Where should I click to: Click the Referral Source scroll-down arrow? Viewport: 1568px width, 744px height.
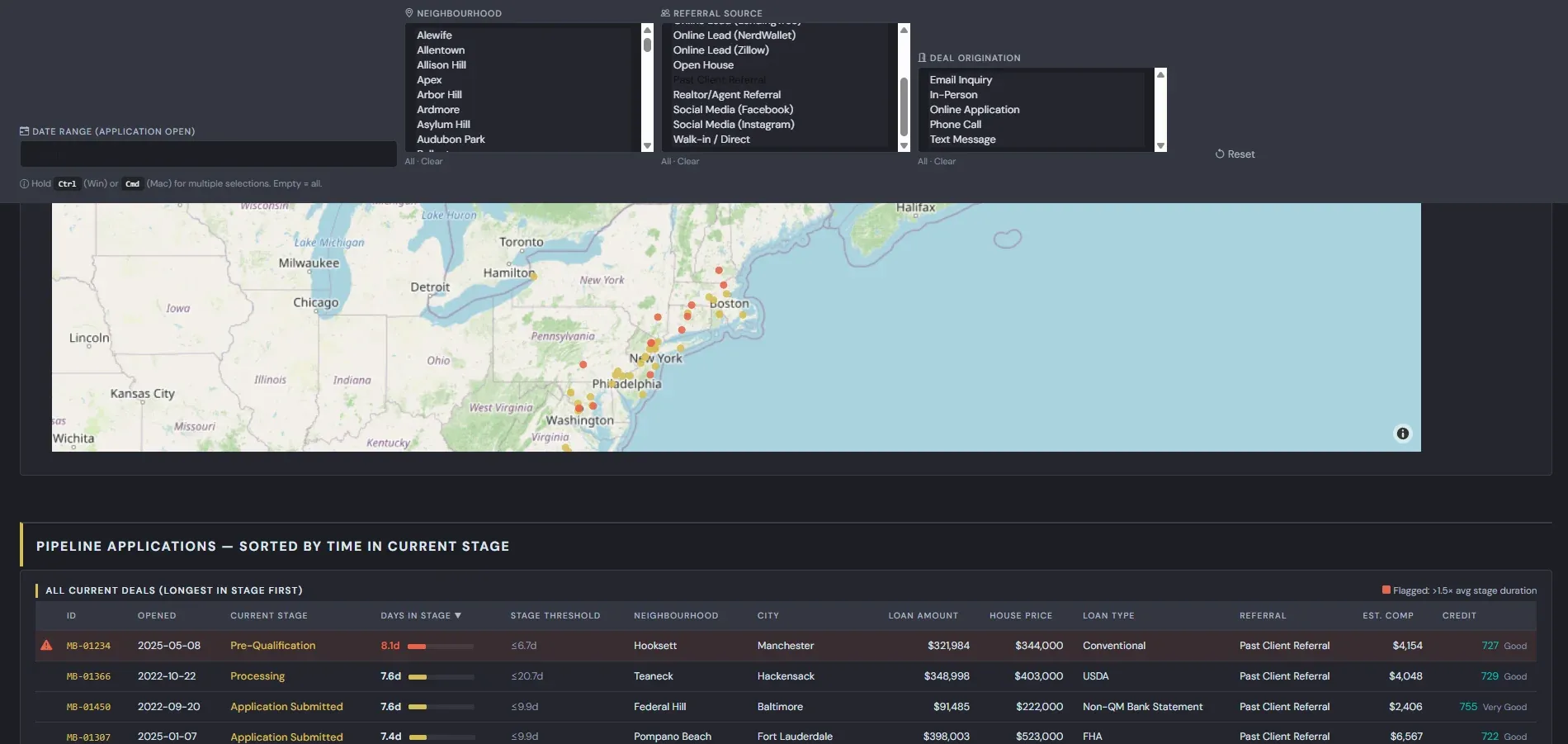tap(904, 146)
